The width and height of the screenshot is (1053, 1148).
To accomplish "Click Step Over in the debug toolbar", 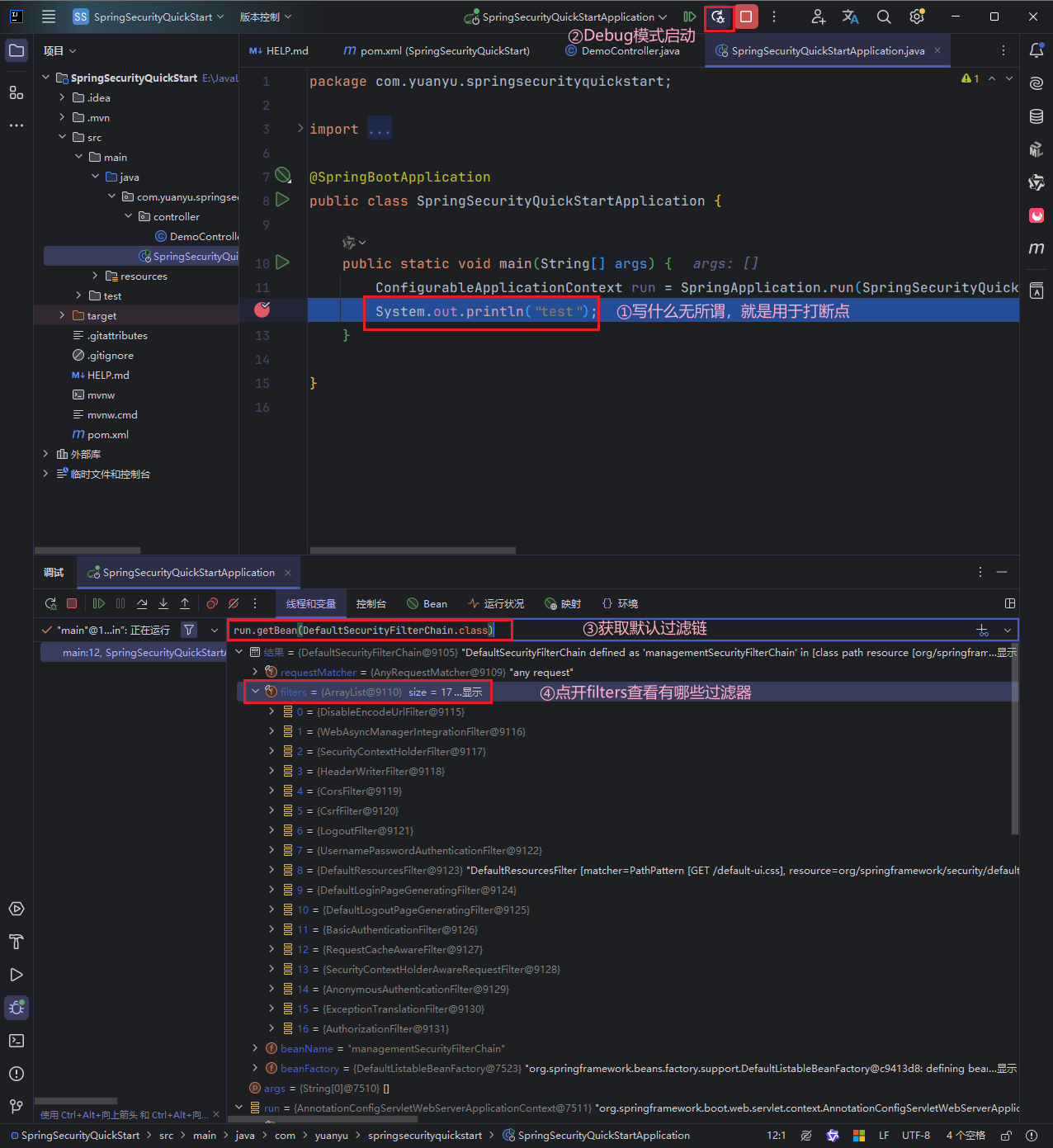I will tap(142, 604).
